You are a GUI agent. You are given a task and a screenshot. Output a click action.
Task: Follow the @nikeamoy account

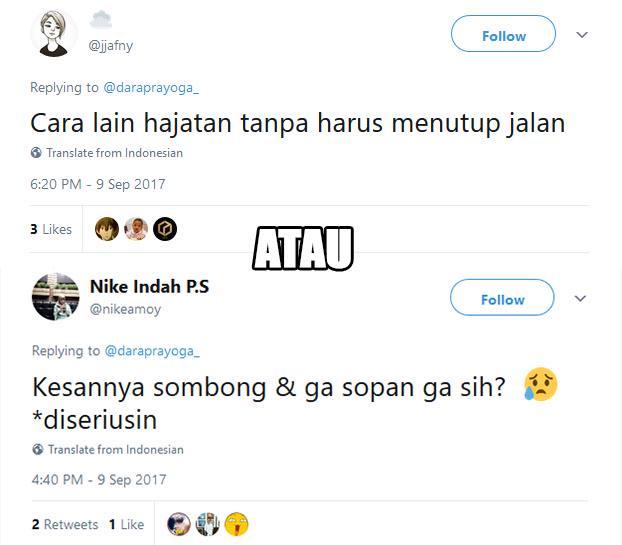point(502,297)
